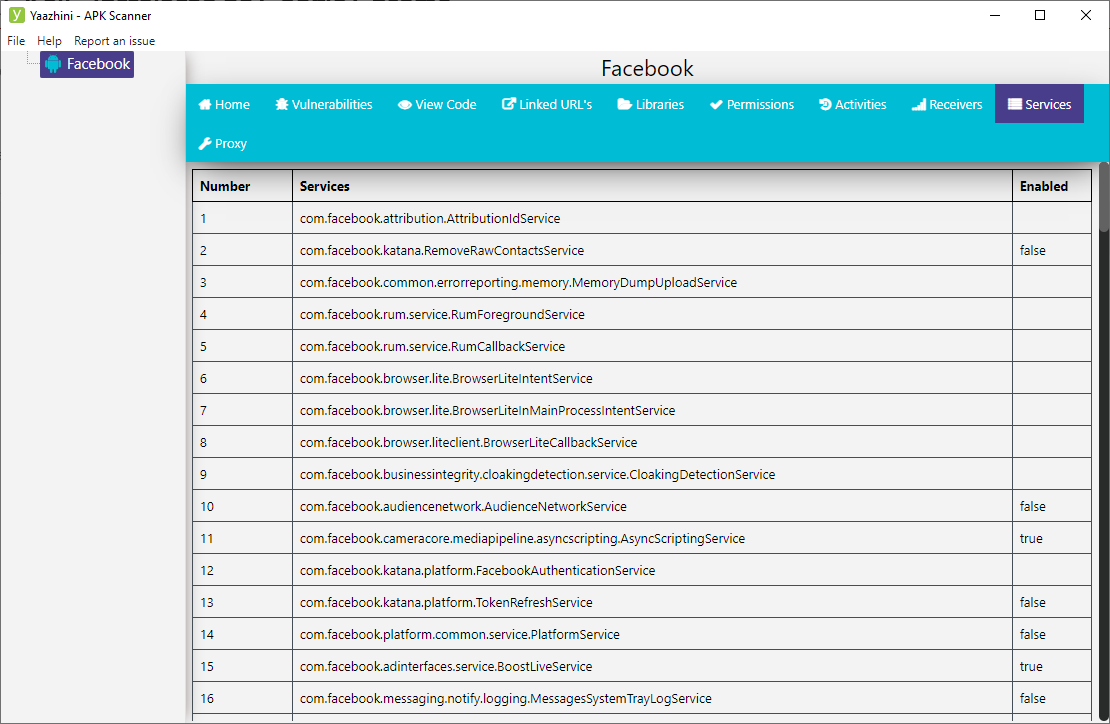This screenshot has width=1110, height=724.
Task: Select the AttributionIdService row text
Action: 430,219
